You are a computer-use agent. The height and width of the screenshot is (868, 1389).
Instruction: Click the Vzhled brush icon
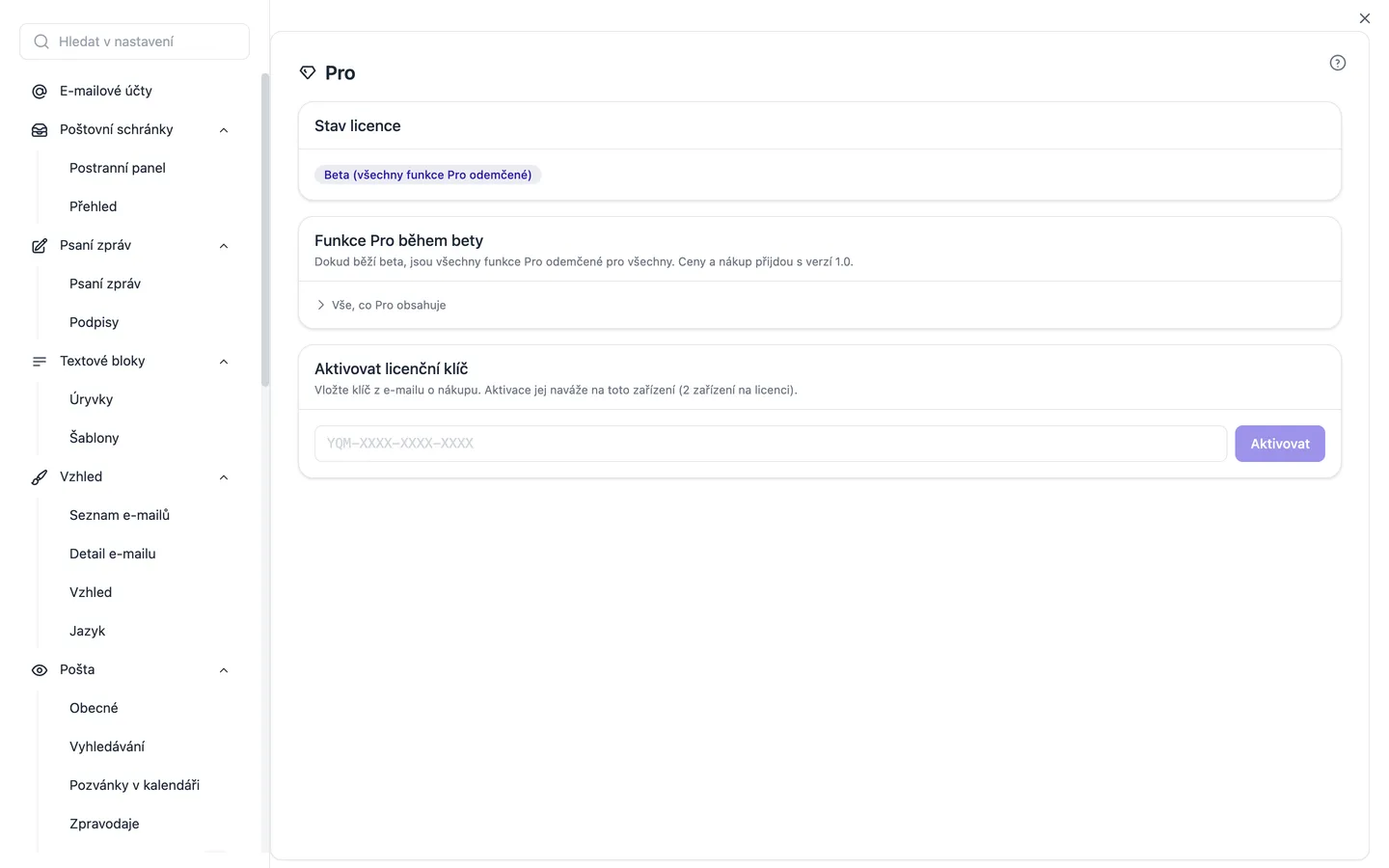[x=40, y=477]
